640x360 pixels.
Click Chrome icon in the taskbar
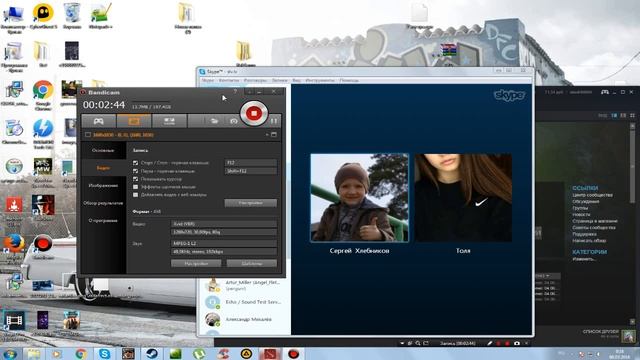[81, 353]
